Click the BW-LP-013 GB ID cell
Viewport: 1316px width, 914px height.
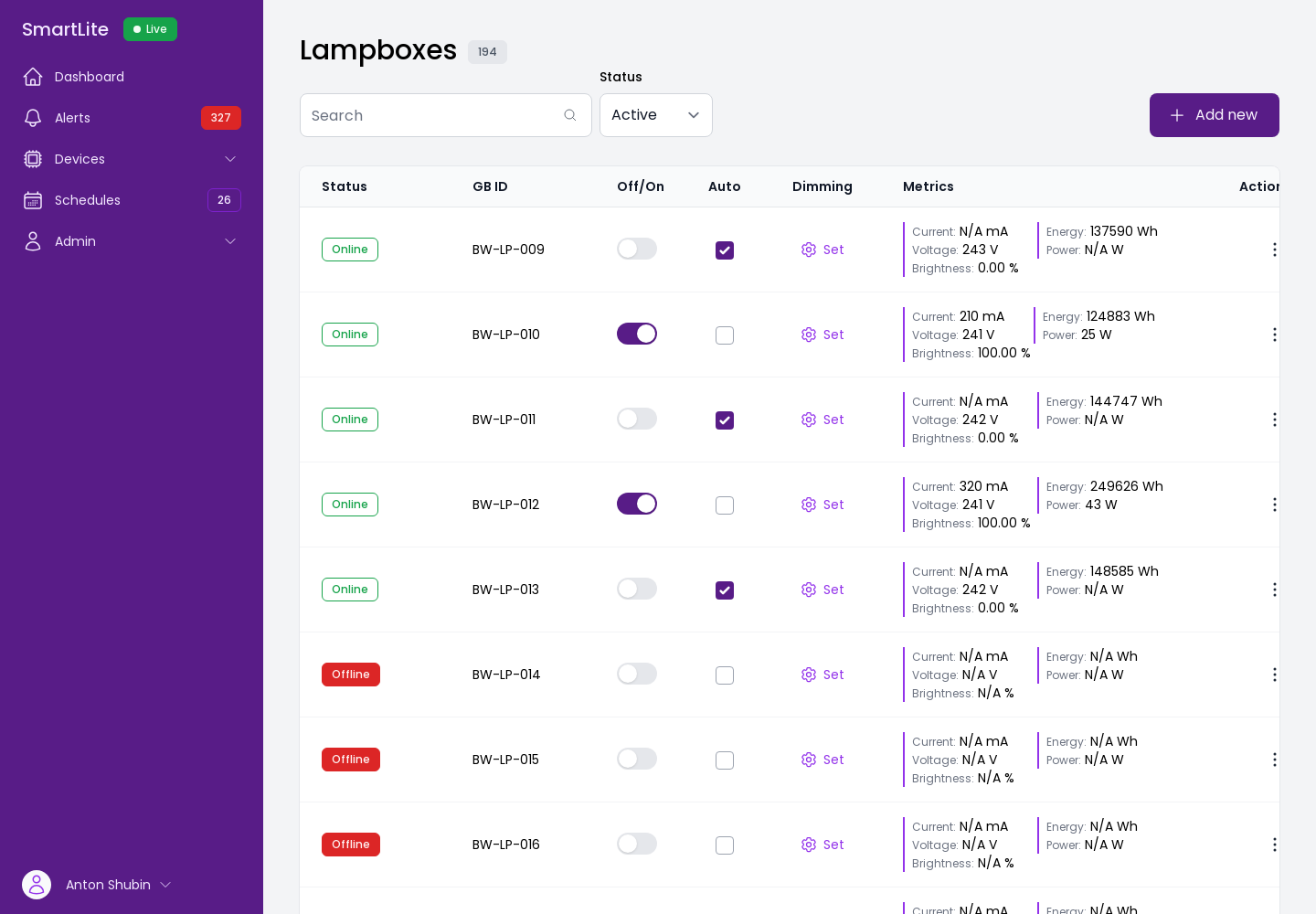[x=505, y=590]
